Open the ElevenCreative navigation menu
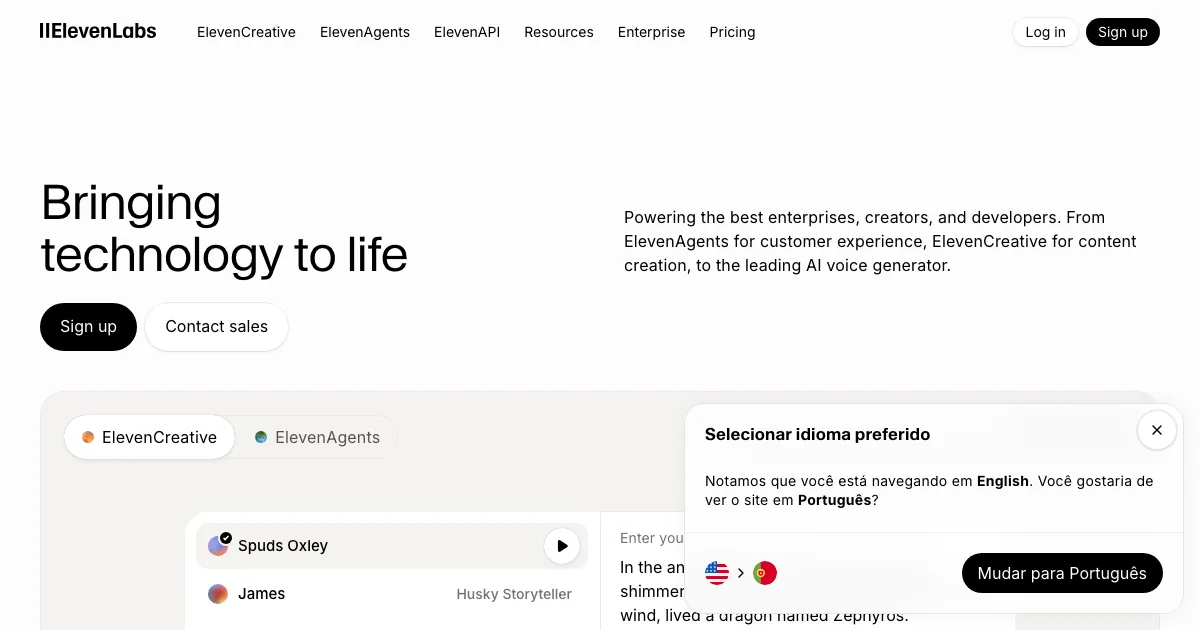This screenshot has width=1200, height=630. tap(246, 32)
